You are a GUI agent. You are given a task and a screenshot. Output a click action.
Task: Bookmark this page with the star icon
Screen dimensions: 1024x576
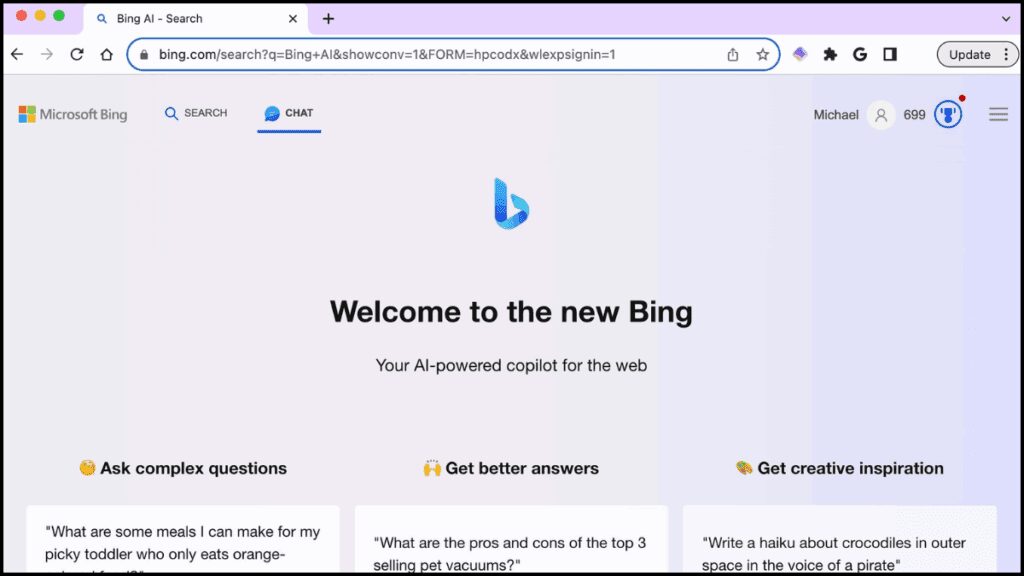click(x=762, y=54)
